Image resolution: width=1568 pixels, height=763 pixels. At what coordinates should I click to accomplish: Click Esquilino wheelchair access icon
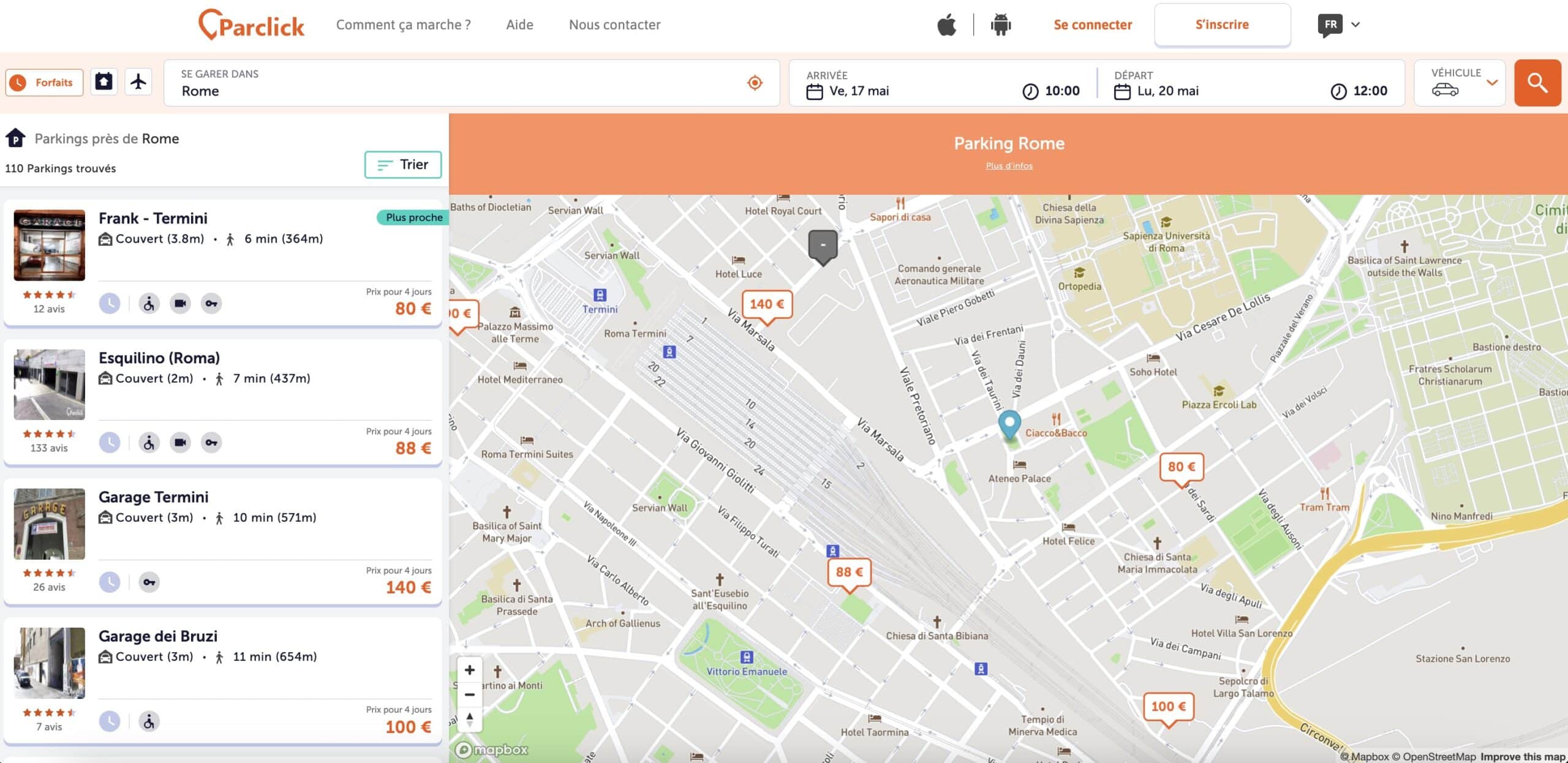(x=149, y=443)
